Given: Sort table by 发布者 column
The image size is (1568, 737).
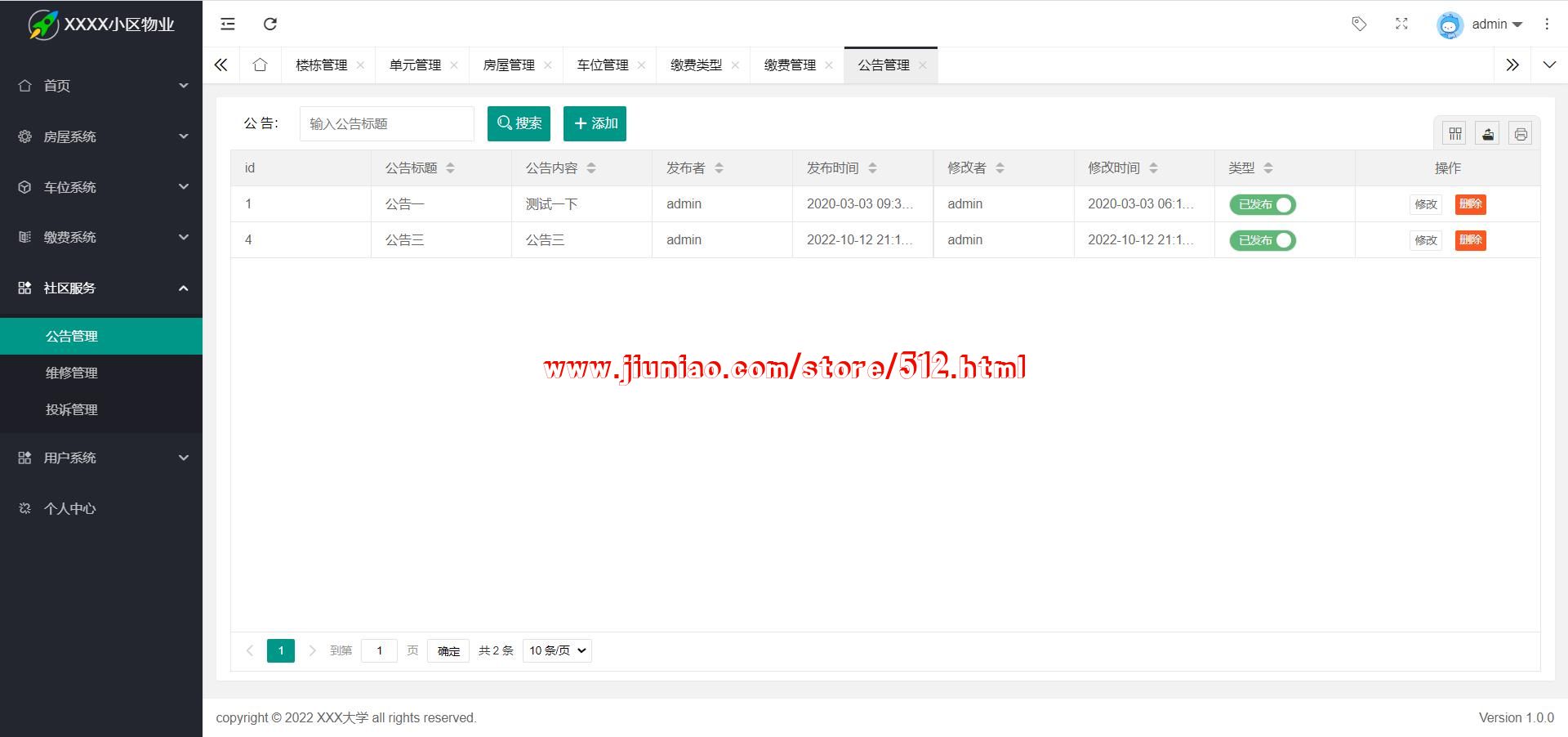Looking at the screenshot, I should pyautogui.click(x=719, y=168).
